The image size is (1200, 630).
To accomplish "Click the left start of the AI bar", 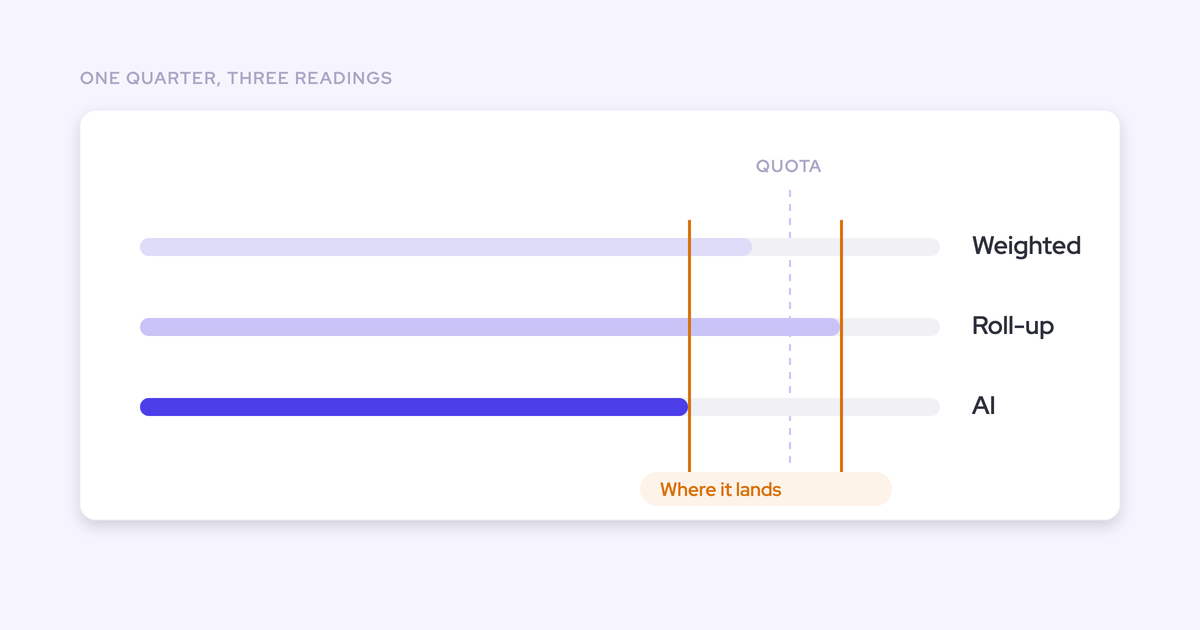I will click(147, 407).
